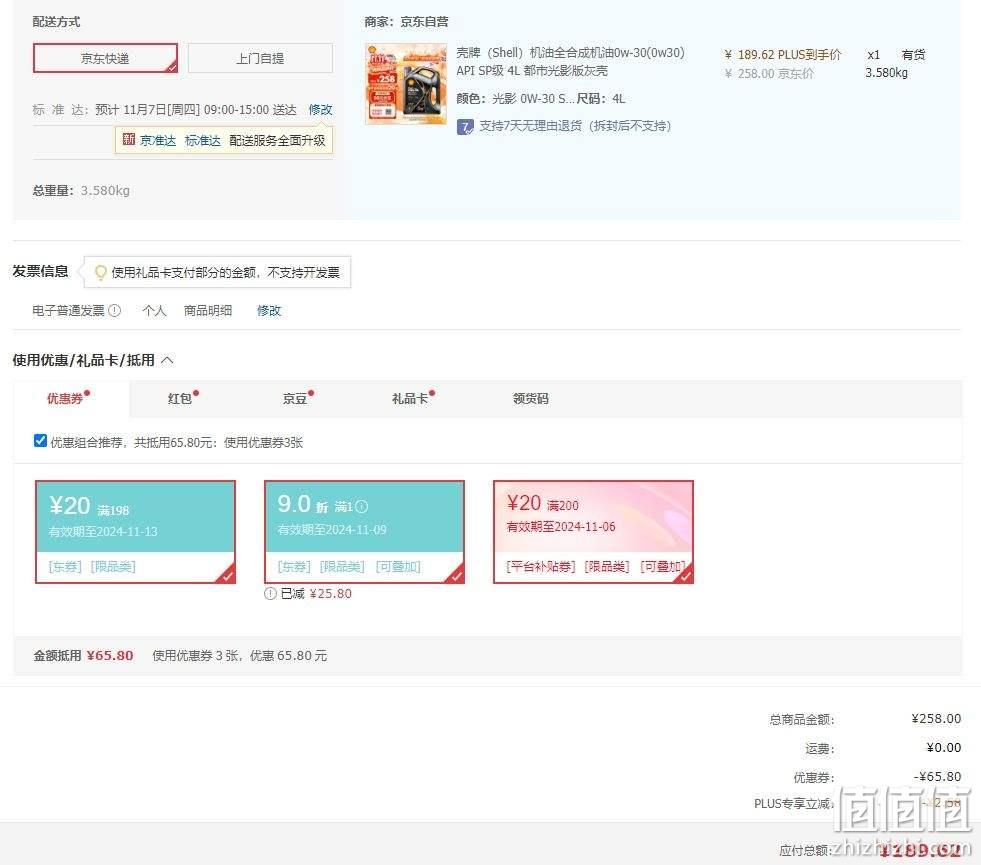This screenshot has height=865, width=981.
Task: Toggle ¥20 满198 coupon
Action: [135, 532]
